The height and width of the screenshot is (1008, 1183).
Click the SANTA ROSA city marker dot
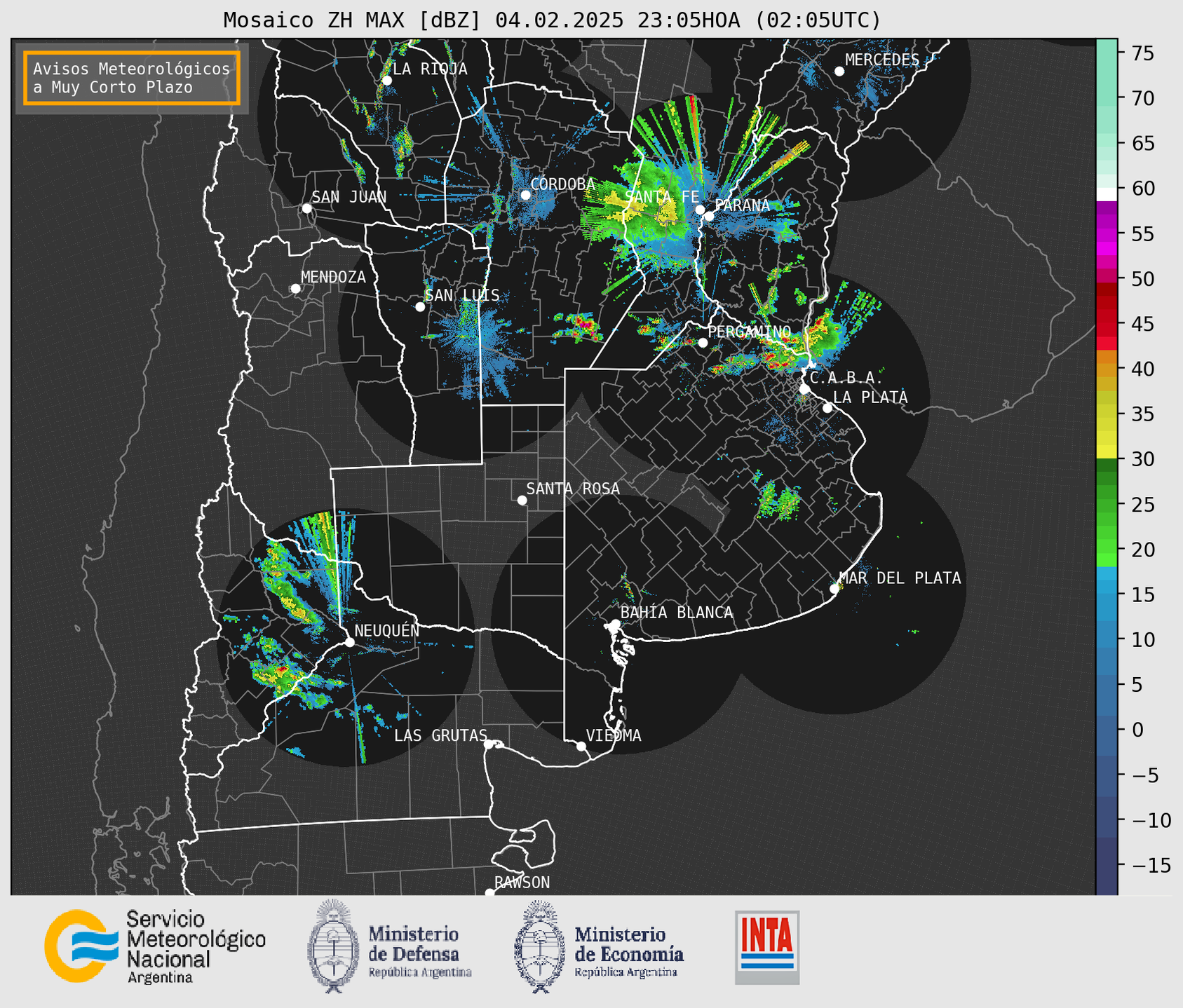coord(522,500)
